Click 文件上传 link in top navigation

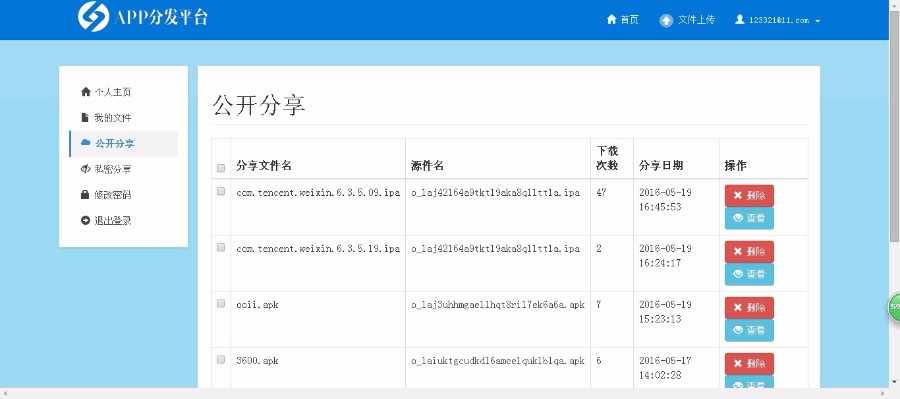tap(696, 20)
